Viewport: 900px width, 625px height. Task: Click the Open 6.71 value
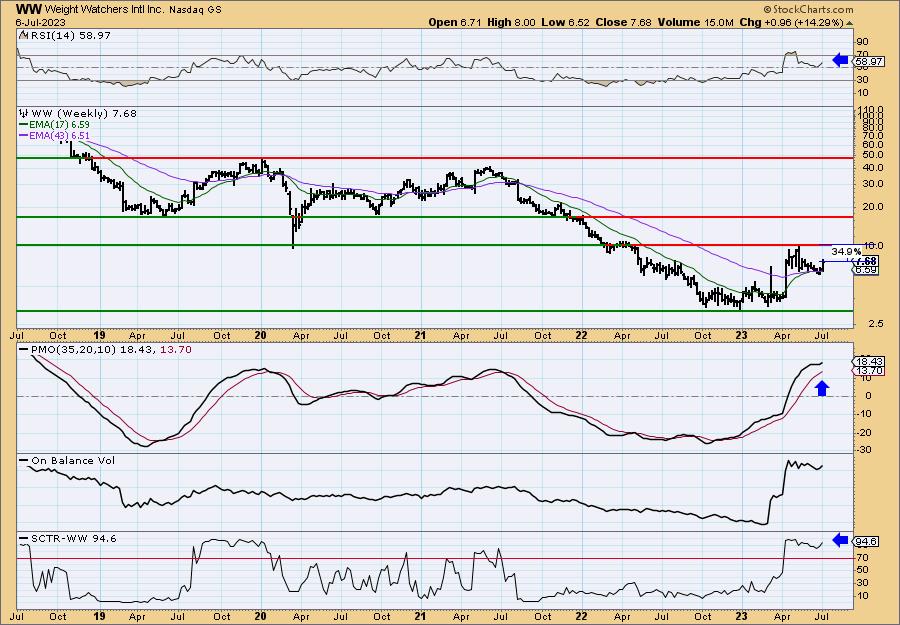click(x=455, y=22)
